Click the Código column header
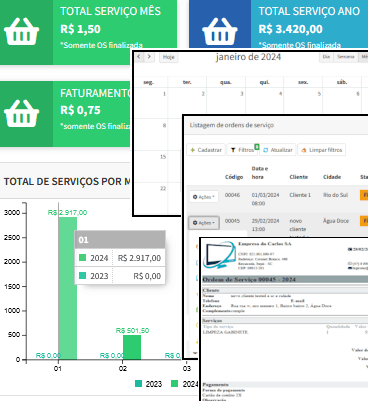368x401 pixels. pyautogui.click(x=234, y=177)
